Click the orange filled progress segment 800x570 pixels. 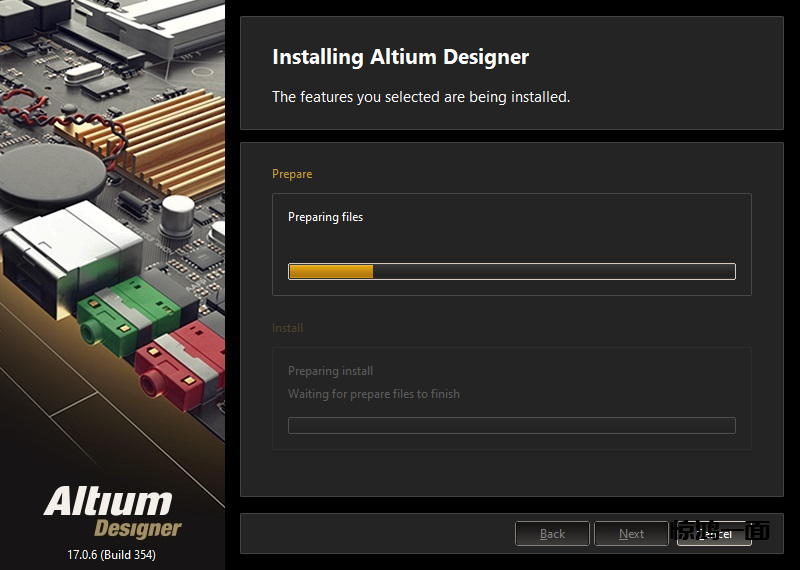[330, 271]
